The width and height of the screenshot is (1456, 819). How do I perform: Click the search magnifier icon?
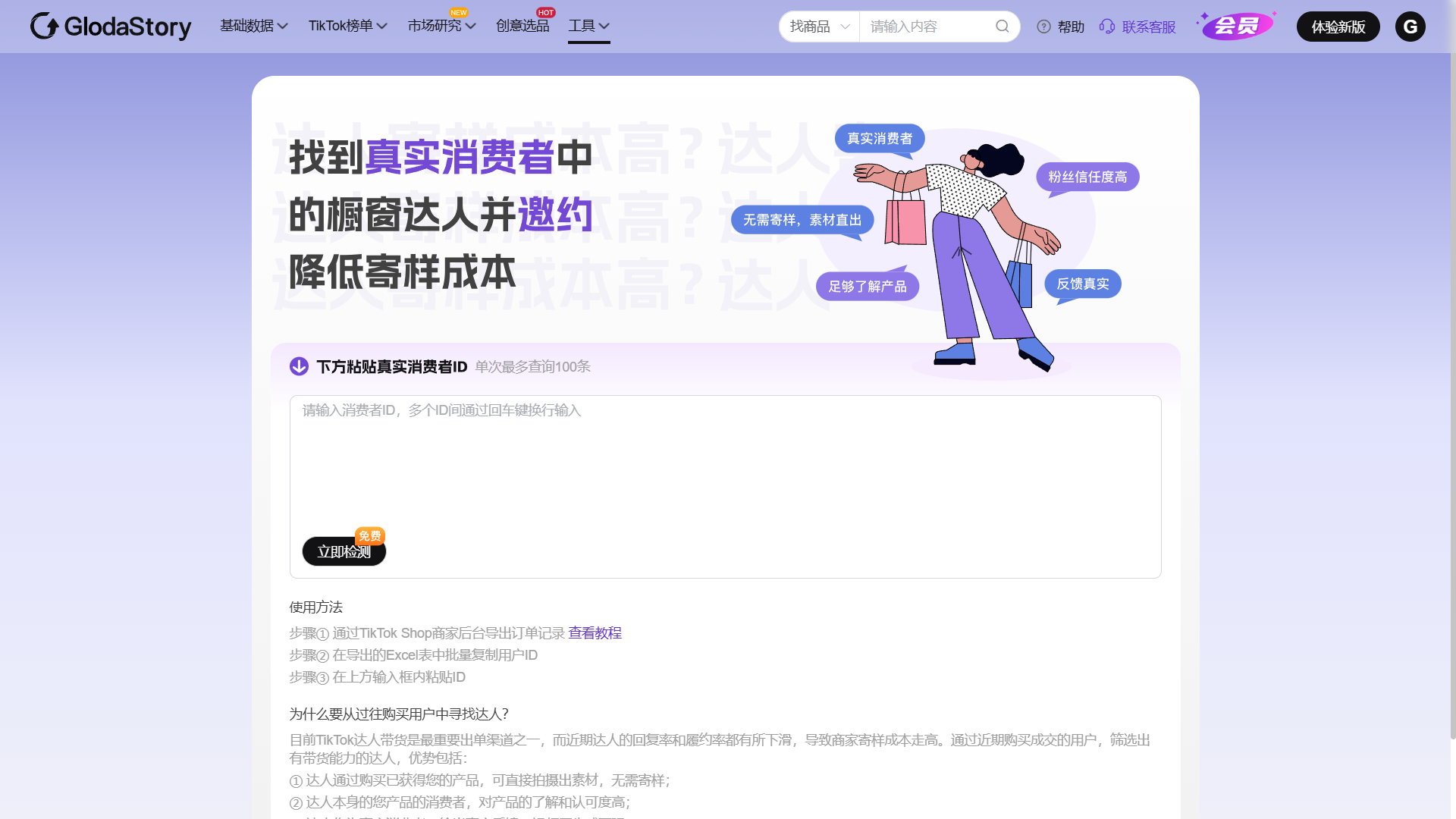pos(1003,27)
